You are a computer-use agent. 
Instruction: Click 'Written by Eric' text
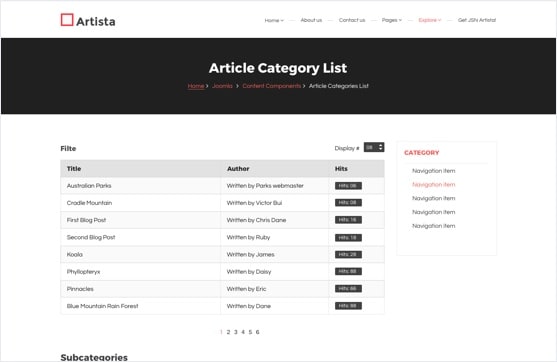pos(246,289)
